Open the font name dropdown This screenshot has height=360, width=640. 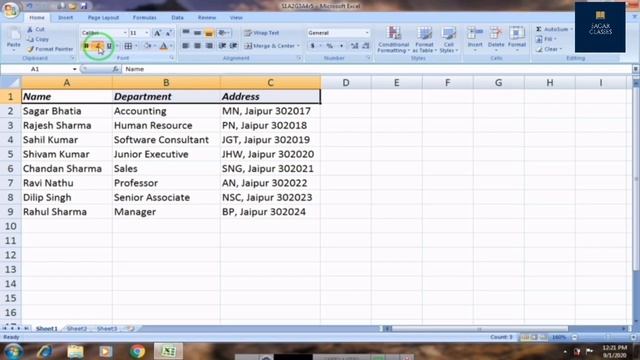point(125,33)
